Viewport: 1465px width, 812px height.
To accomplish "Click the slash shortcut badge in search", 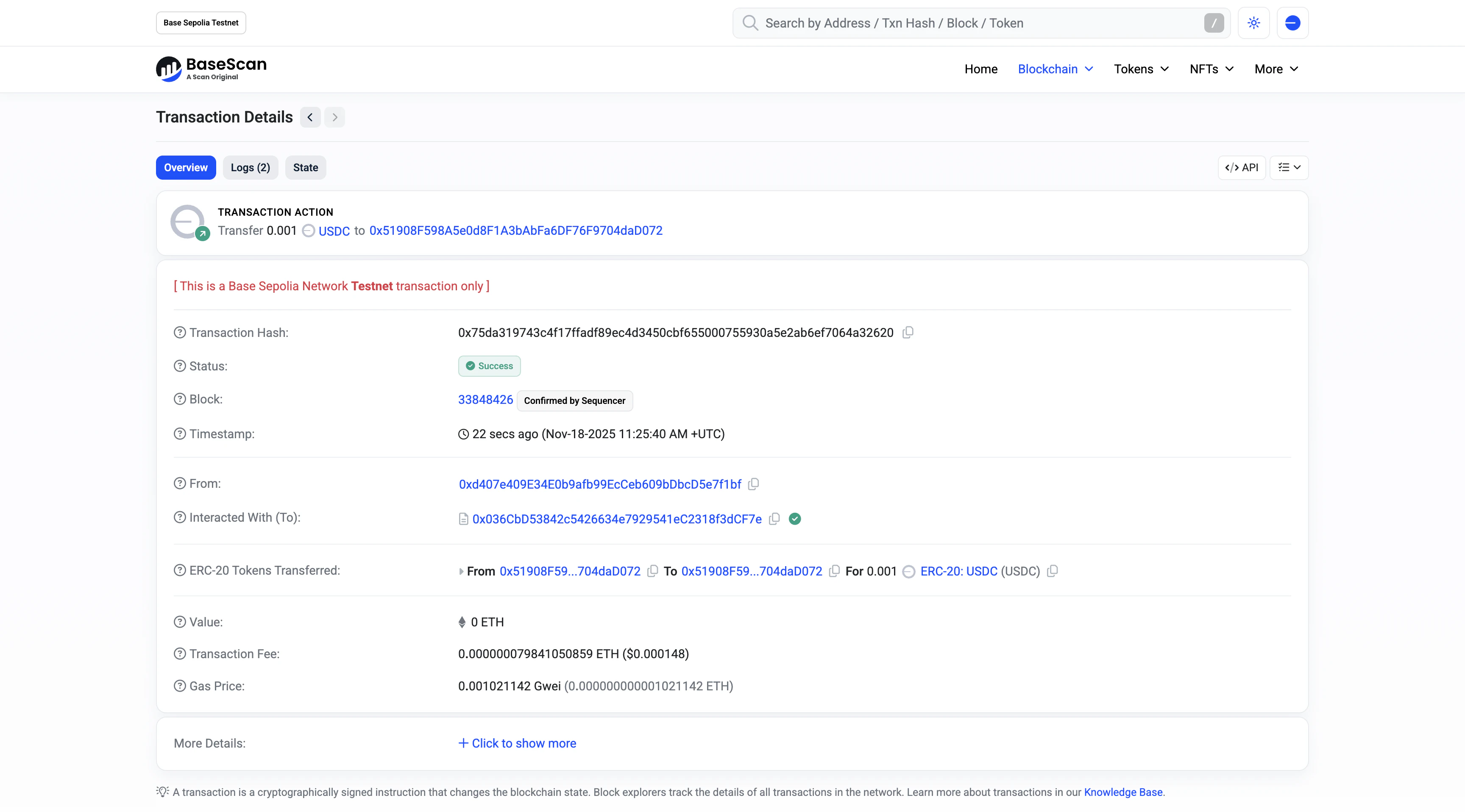I will click(x=1214, y=23).
